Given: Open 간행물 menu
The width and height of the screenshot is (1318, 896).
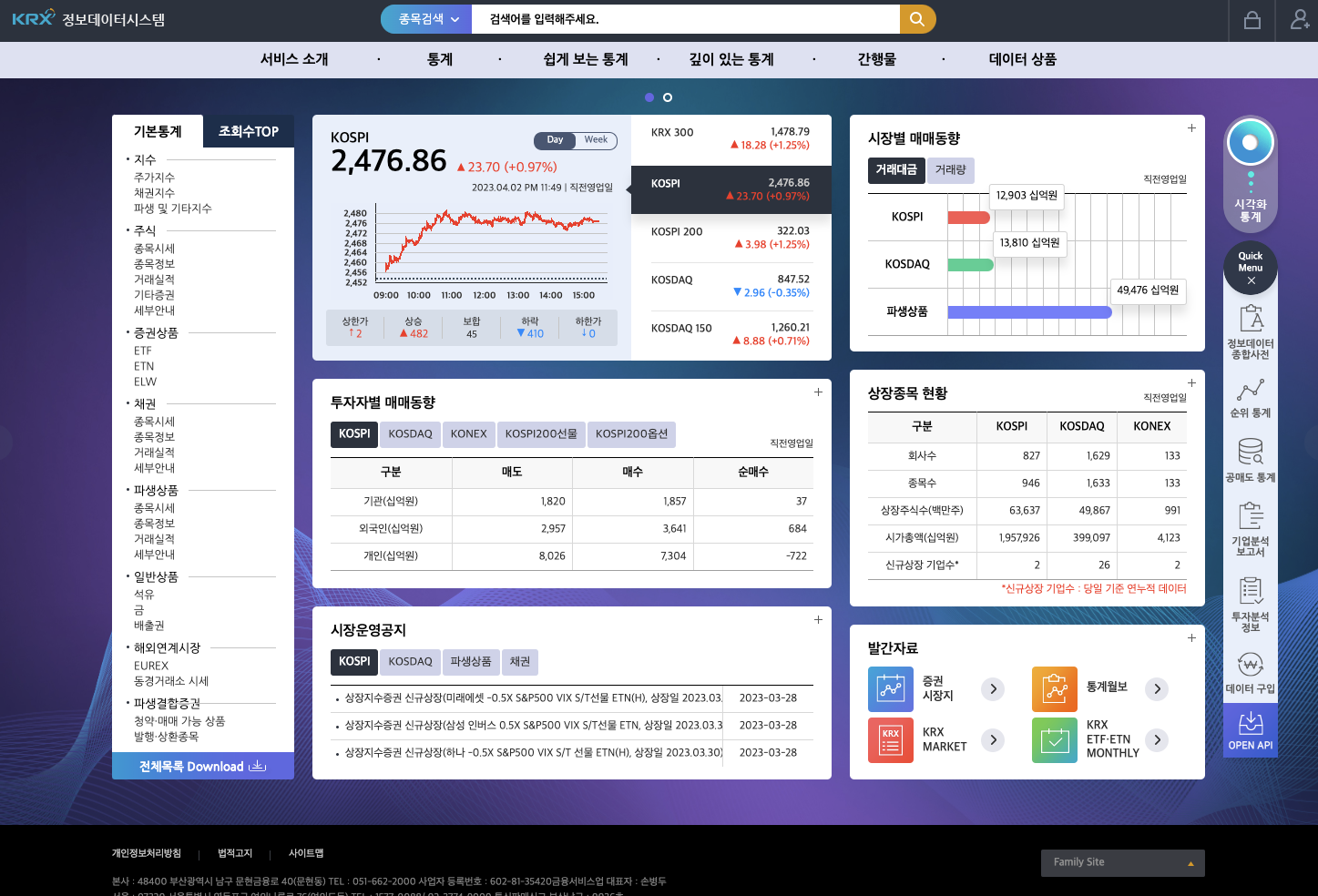Looking at the screenshot, I should (877, 59).
